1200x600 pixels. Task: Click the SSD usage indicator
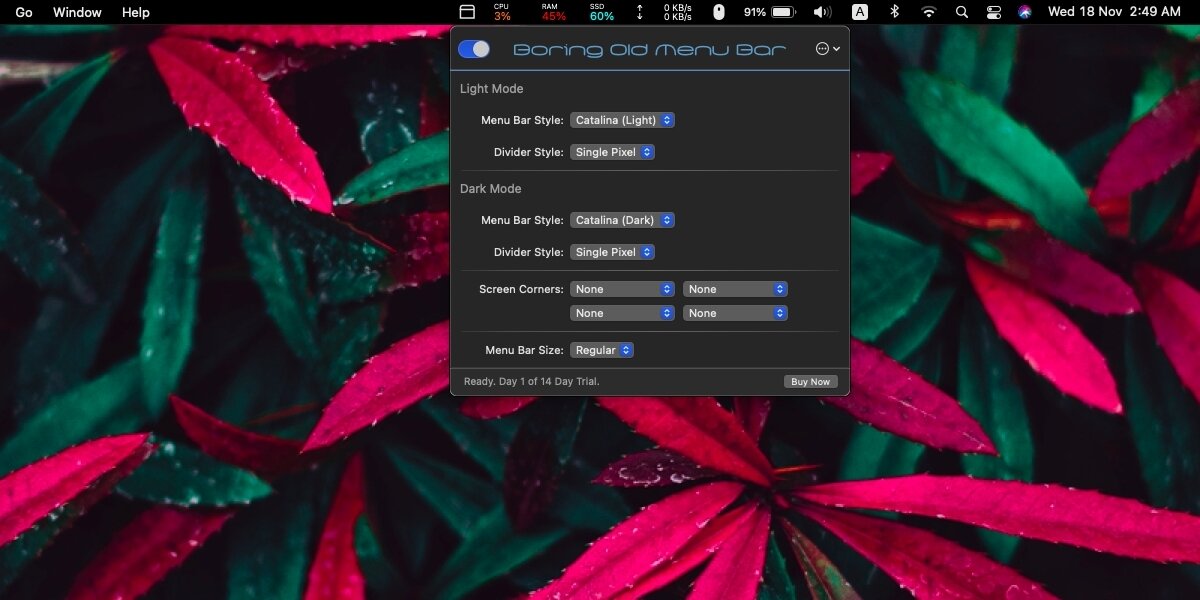click(601, 12)
